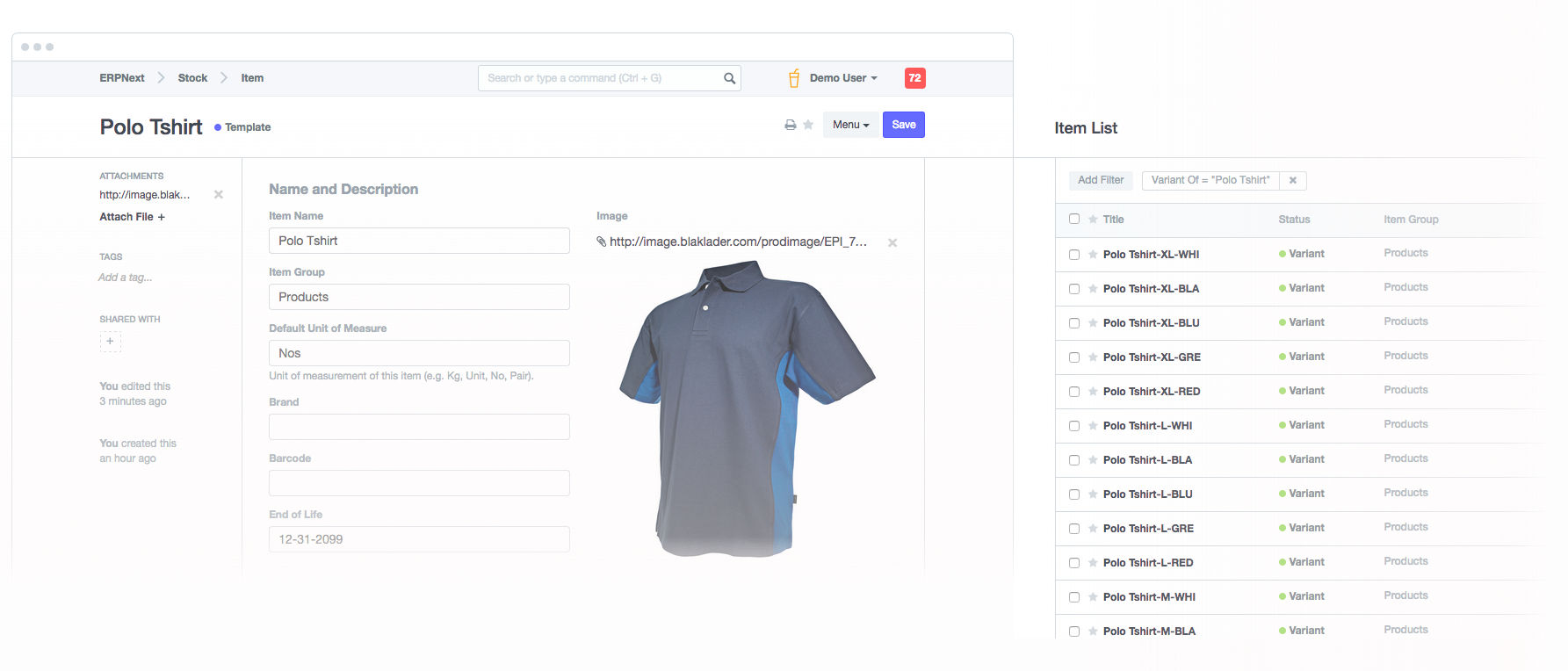Check the Polo Tshirt-XL-GRE row checkbox
This screenshot has height=671, width=1568.
(1074, 357)
